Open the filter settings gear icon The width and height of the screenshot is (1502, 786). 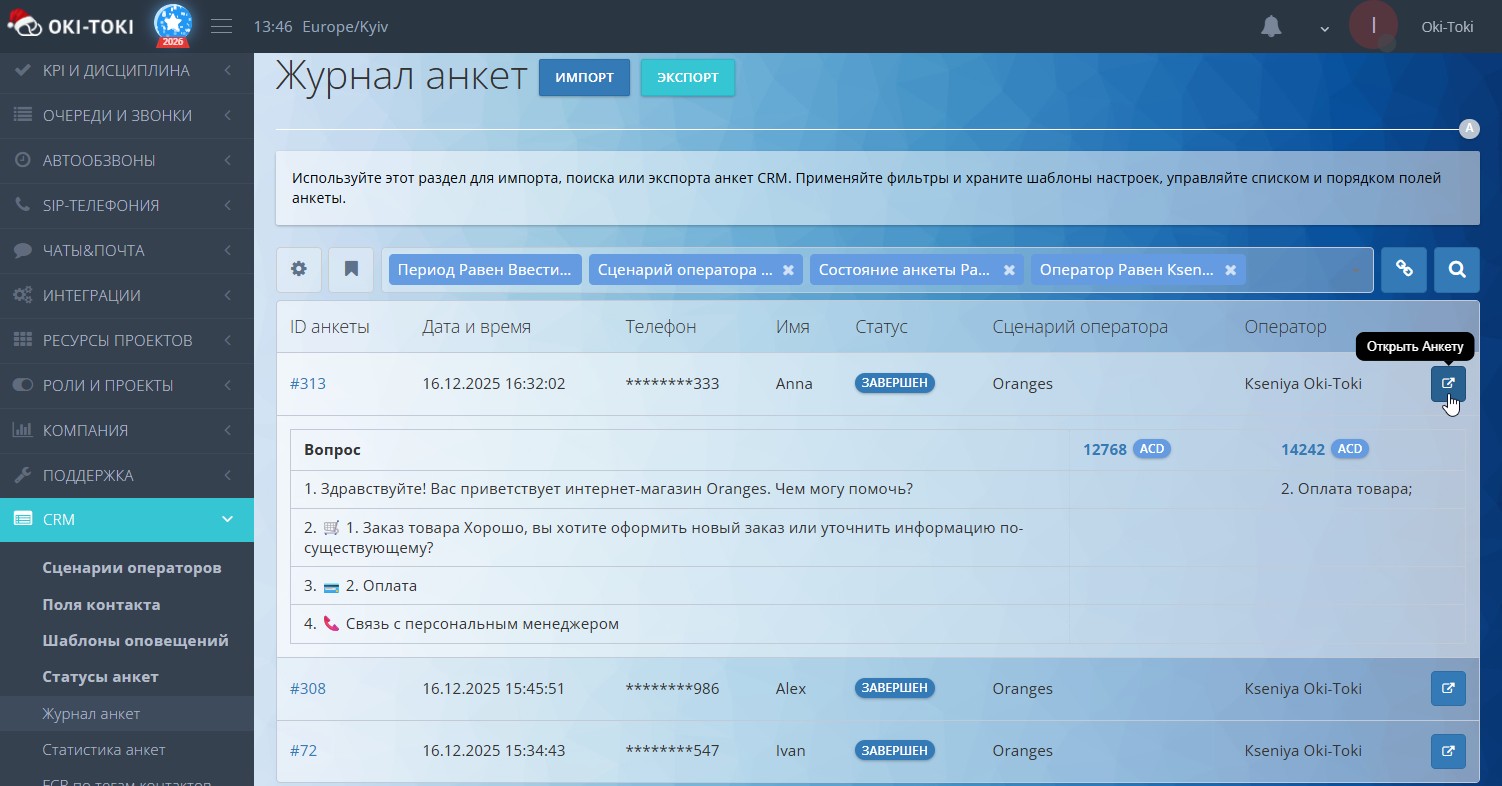[x=298, y=269]
